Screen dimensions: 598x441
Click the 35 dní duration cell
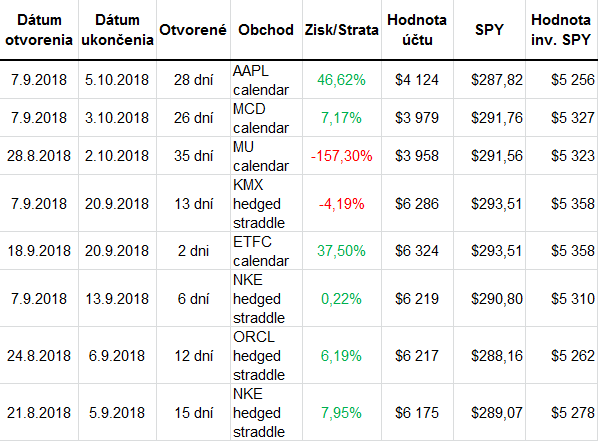click(x=193, y=156)
